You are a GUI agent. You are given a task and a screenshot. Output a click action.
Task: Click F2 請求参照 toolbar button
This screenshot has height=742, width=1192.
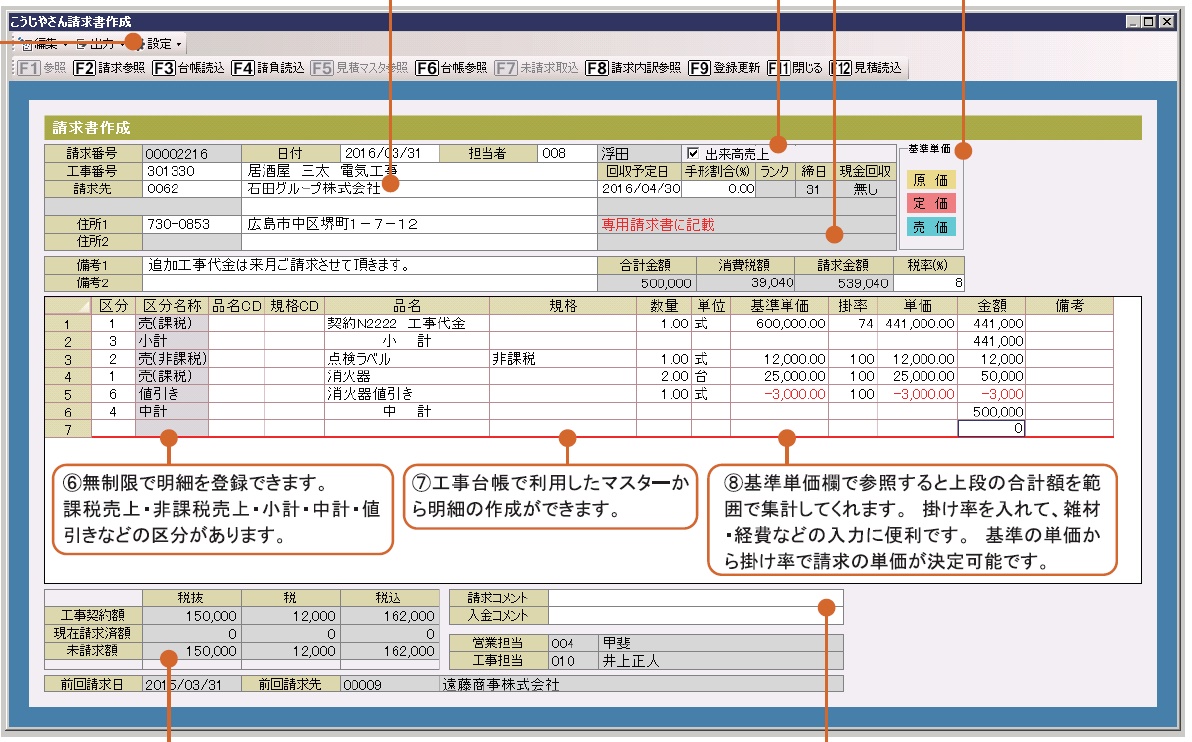(110, 68)
